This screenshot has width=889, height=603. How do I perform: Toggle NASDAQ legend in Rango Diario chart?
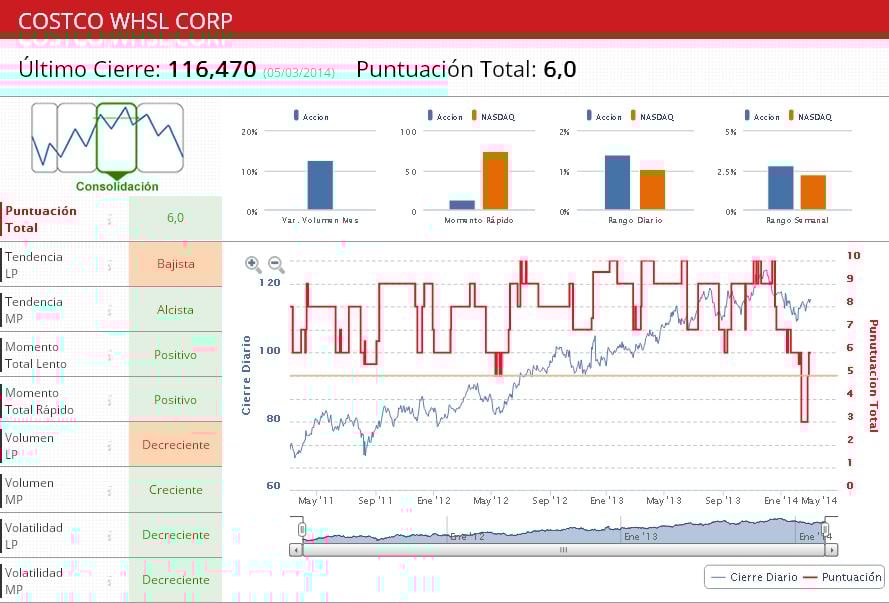652,116
